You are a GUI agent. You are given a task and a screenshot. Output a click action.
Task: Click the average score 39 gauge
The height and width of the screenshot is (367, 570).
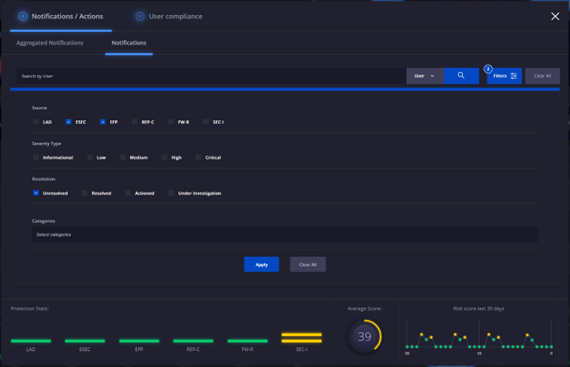[364, 336]
